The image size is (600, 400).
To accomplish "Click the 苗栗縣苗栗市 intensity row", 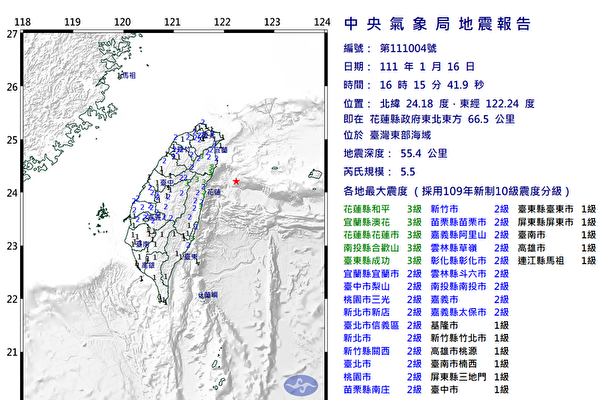I will click(x=470, y=222).
